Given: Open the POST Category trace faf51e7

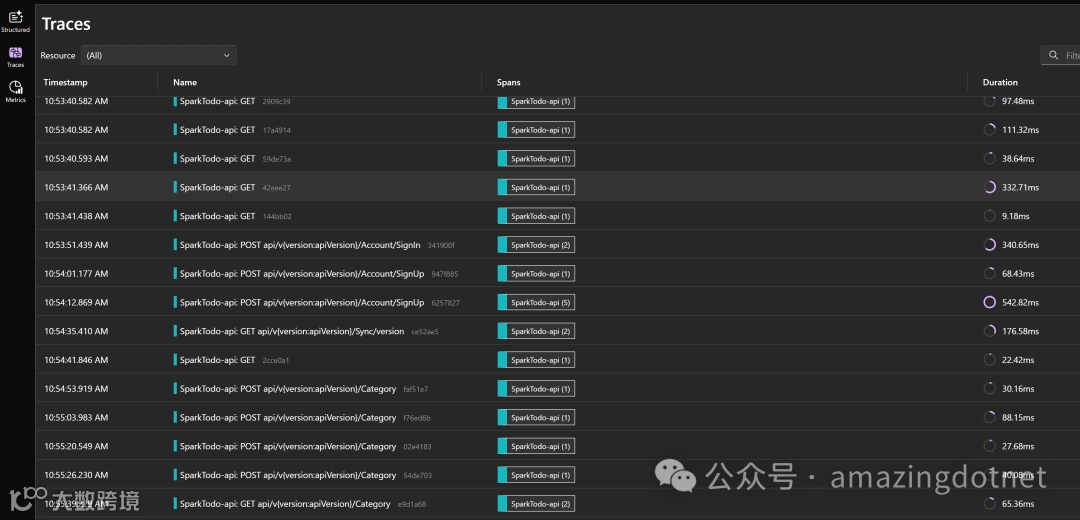Looking at the screenshot, I should point(301,389).
